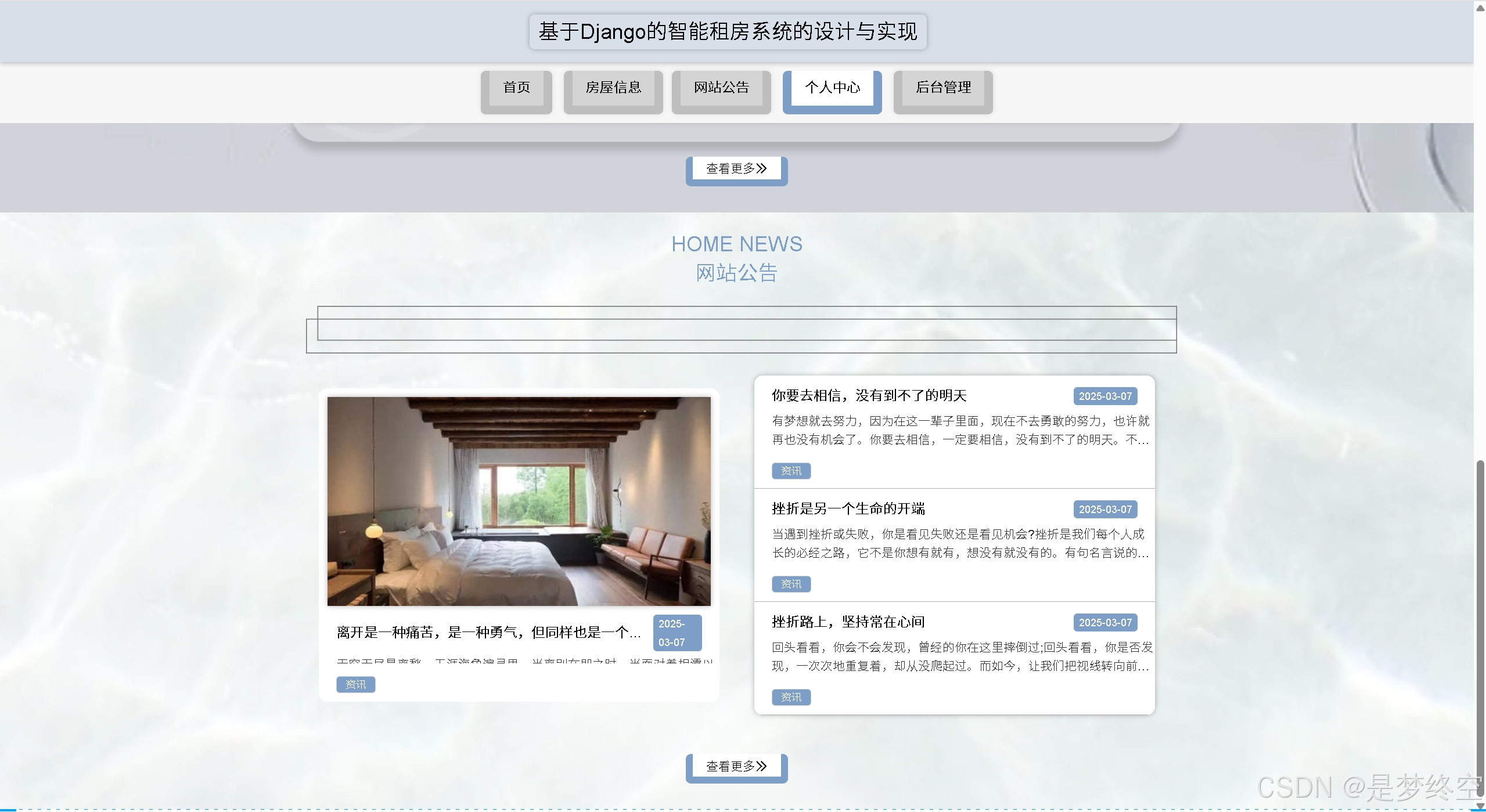Select the 网站公告 menu item
This screenshot has height=812, width=1486.
tap(721, 88)
